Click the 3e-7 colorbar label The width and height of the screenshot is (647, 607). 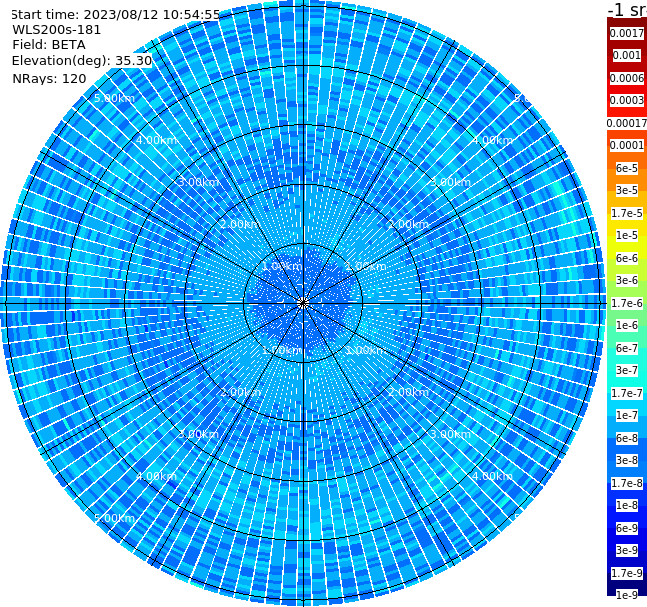pyautogui.click(x=627, y=370)
